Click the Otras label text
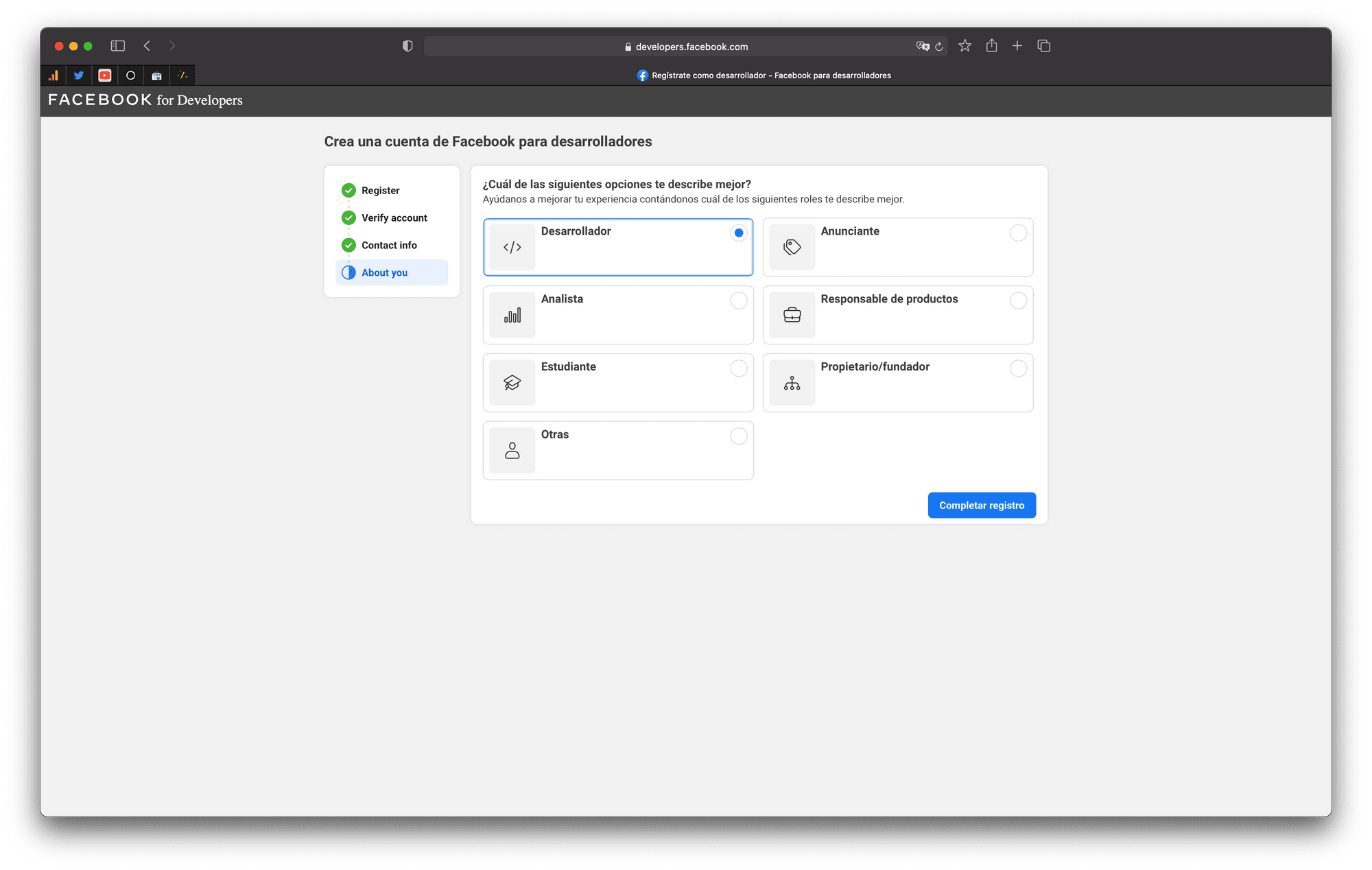 click(554, 435)
